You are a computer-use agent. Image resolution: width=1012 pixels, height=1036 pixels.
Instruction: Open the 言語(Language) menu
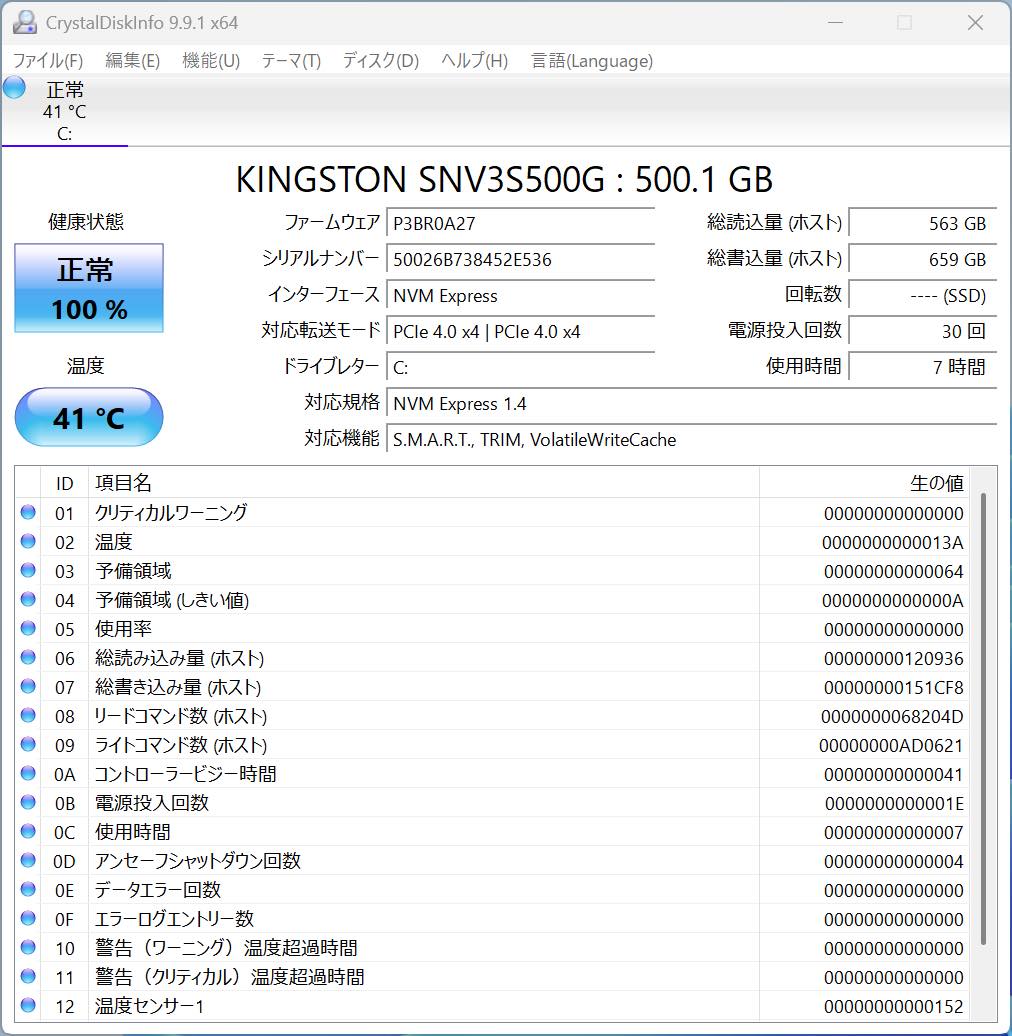tap(593, 61)
